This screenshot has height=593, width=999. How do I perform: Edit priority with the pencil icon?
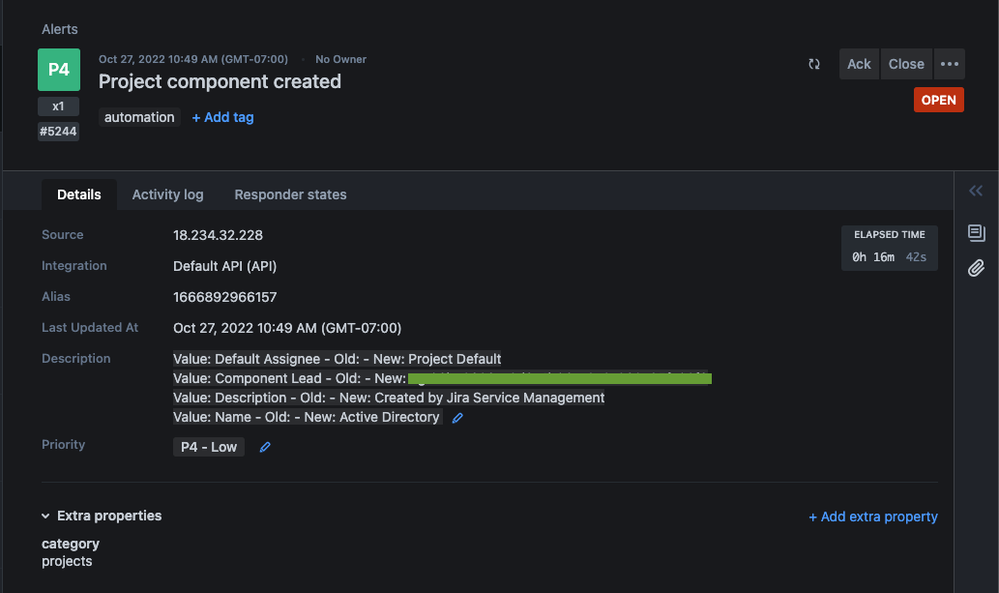pos(265,447)
